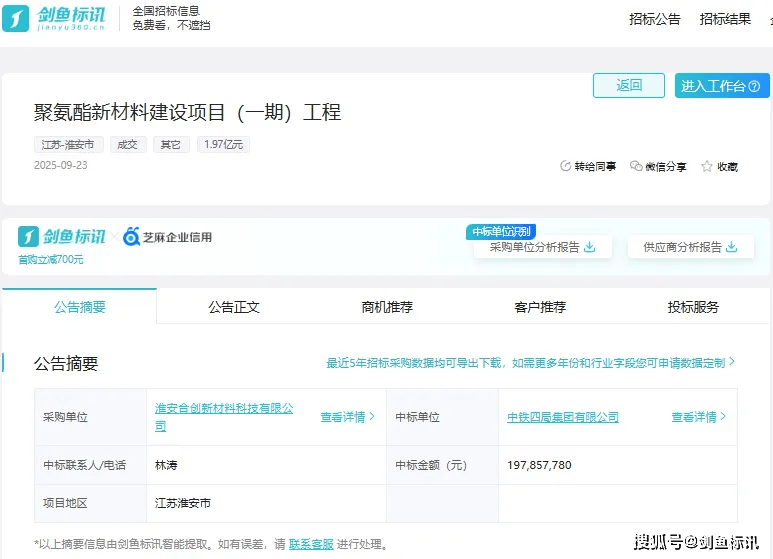The width and height of the screenshot is (773, 559).
Task: Open 招标公告 in top navigation
Action: click(655, 19)
